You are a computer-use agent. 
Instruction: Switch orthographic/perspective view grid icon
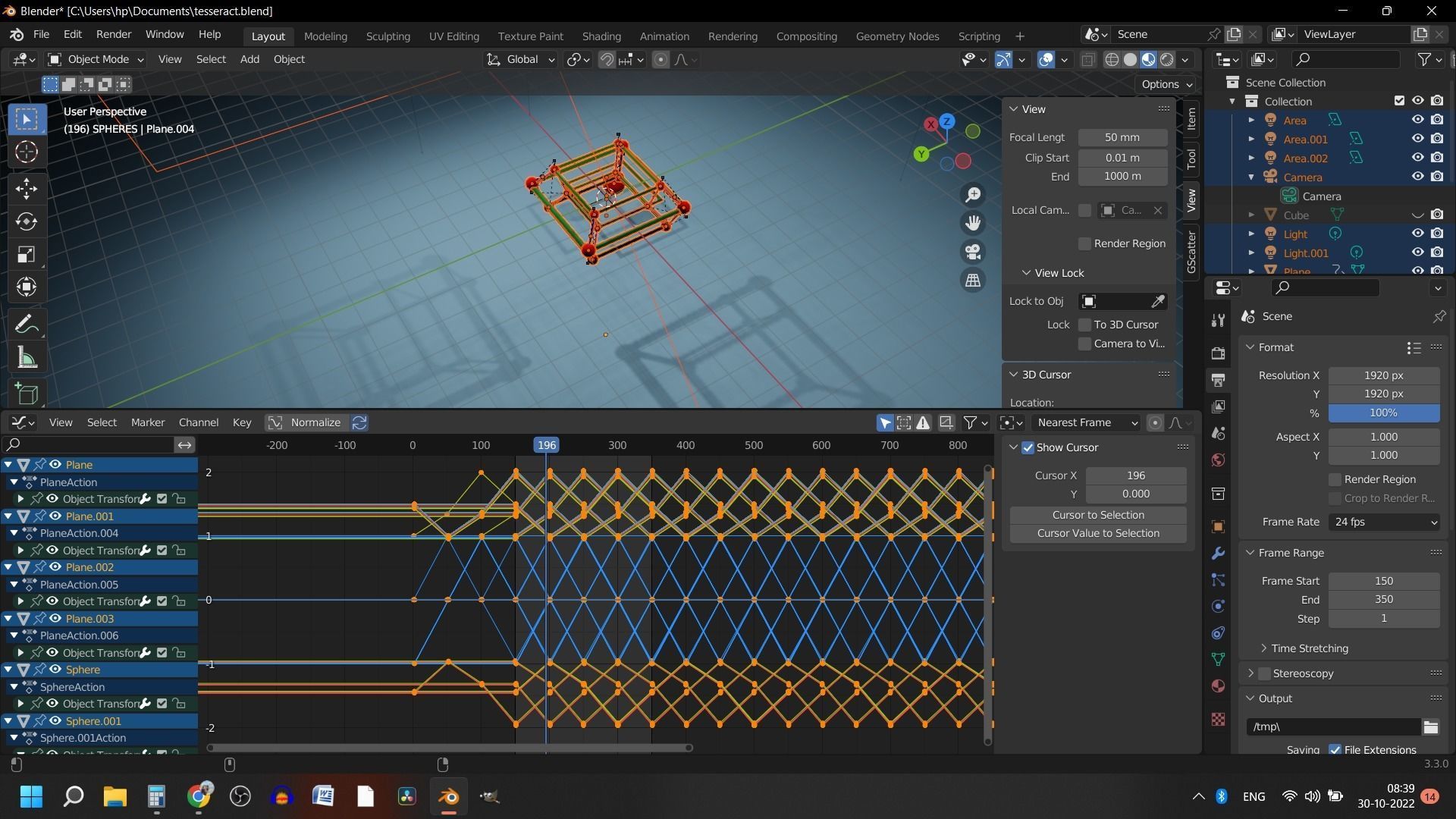[973, 281]
